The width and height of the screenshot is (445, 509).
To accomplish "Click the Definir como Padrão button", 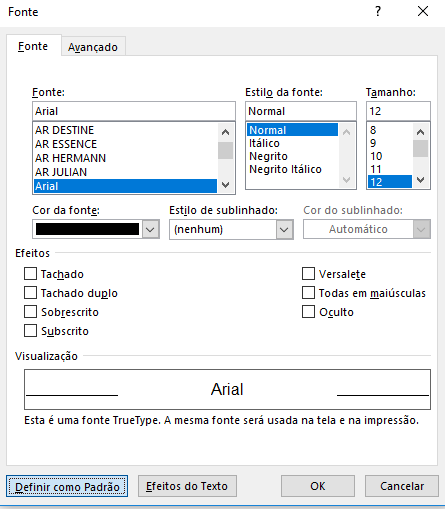I will pyautogui.click(x=67, y=486).
